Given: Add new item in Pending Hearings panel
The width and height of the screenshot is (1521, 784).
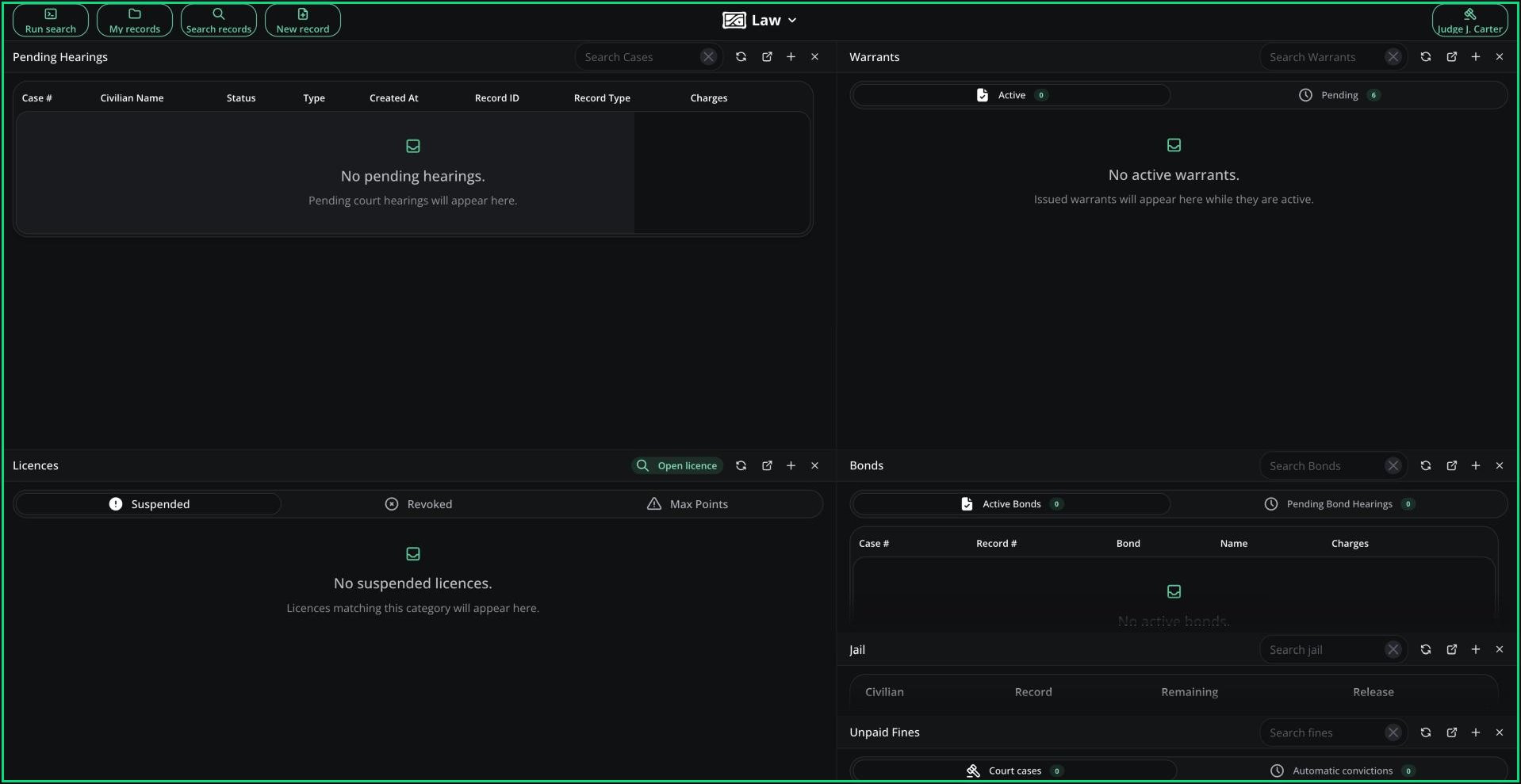Looking at the screenshot, I should pos(791,57).
